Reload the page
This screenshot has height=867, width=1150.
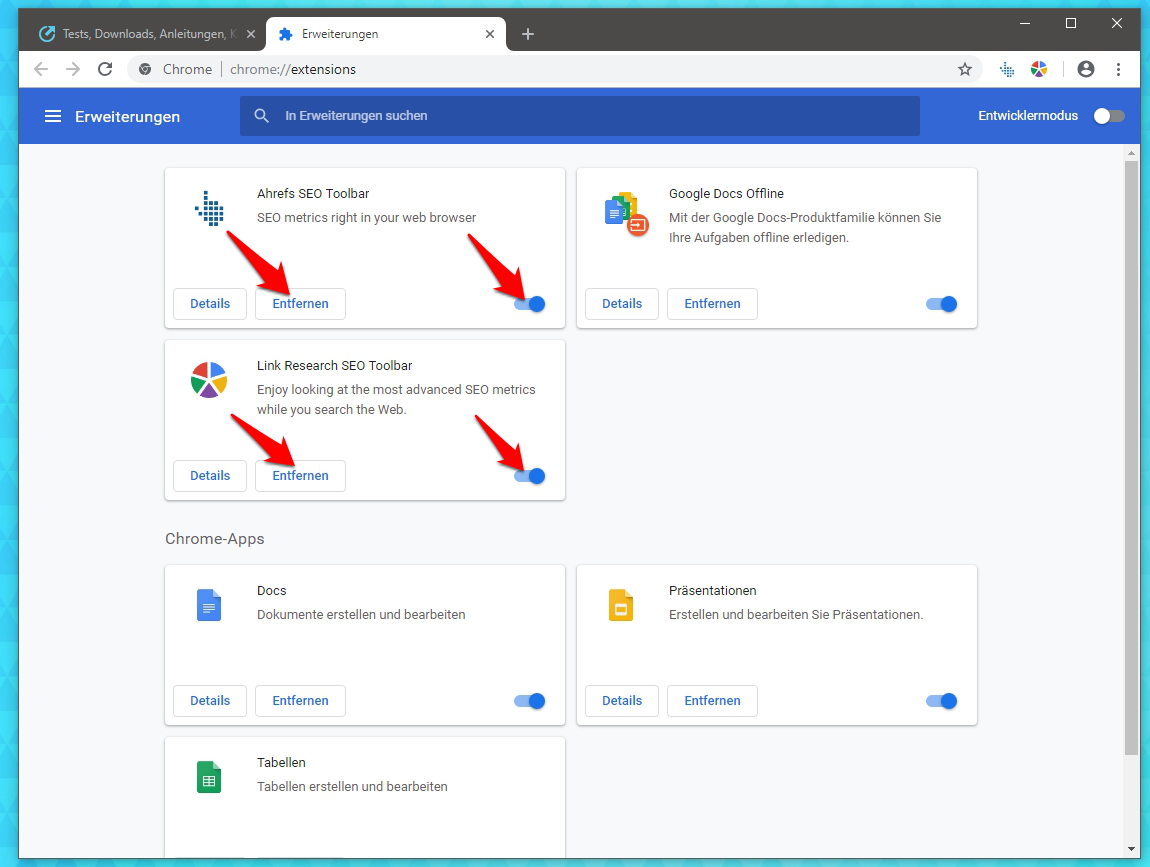click(105, 70)
